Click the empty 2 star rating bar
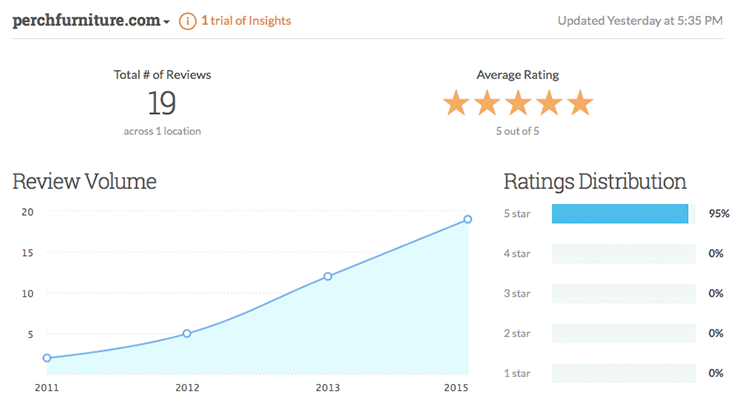 pyautogui.click(x=623, y=333)
